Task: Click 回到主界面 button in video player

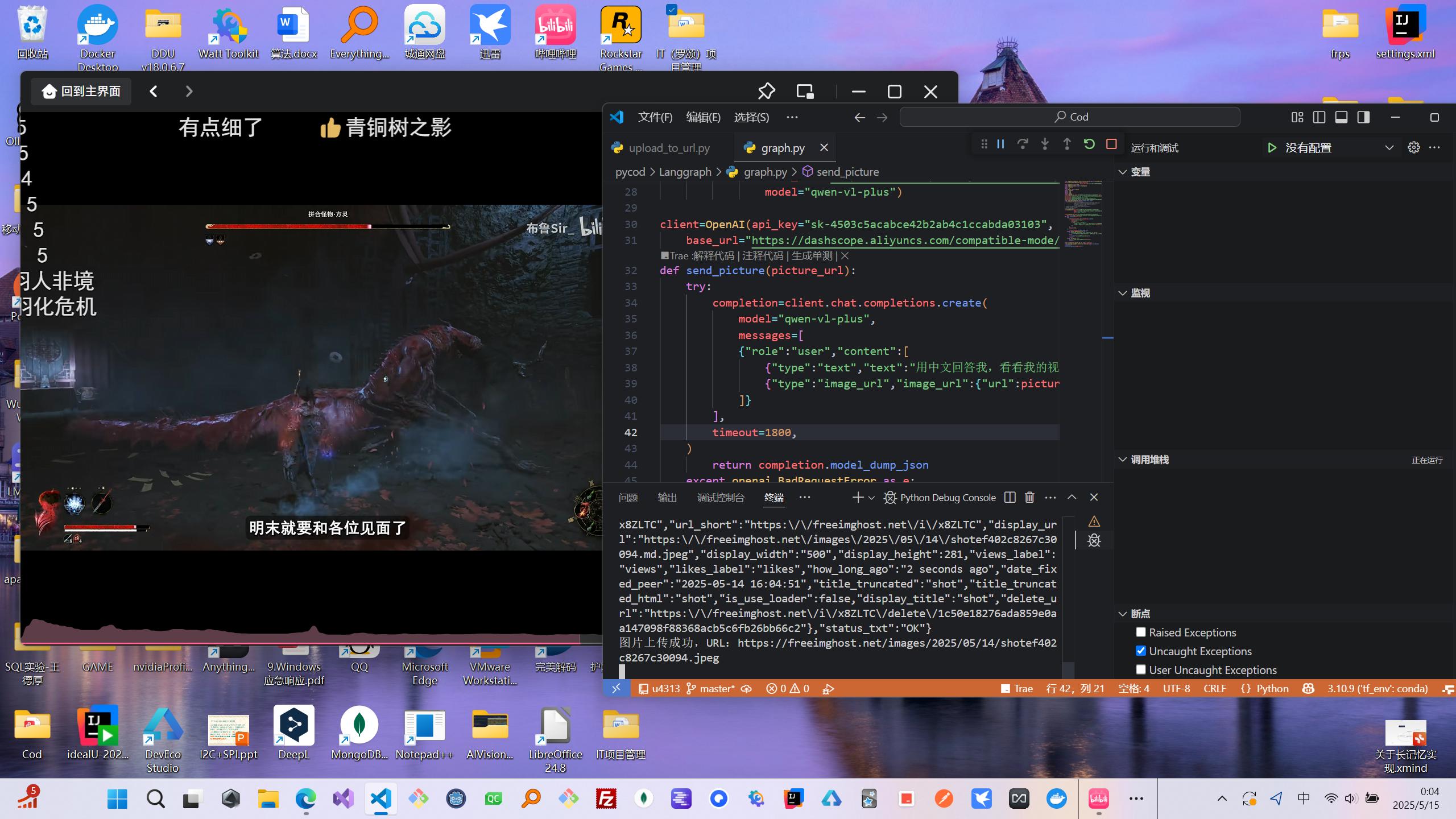Action: coord(81,91)
